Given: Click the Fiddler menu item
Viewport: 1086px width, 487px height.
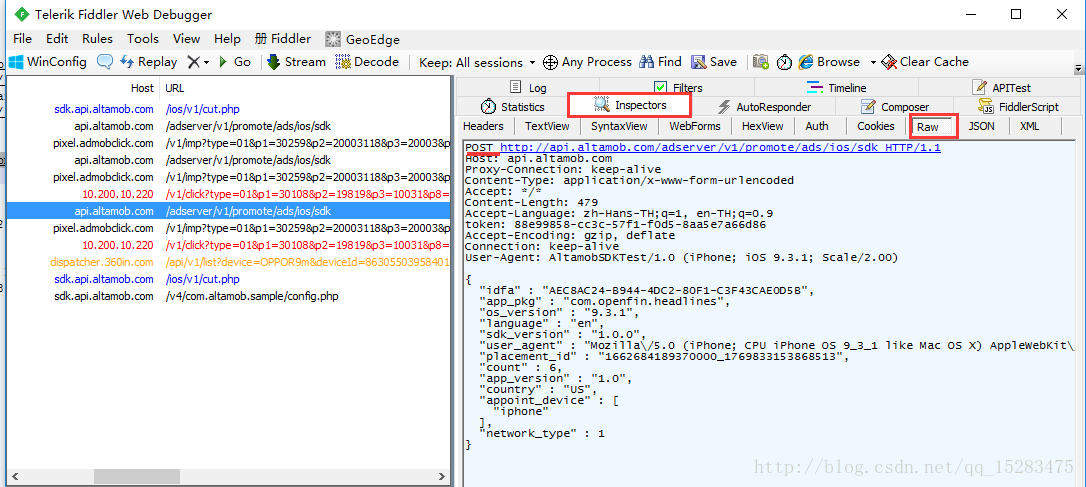Looking at the screenshot, I should (283, 39).
